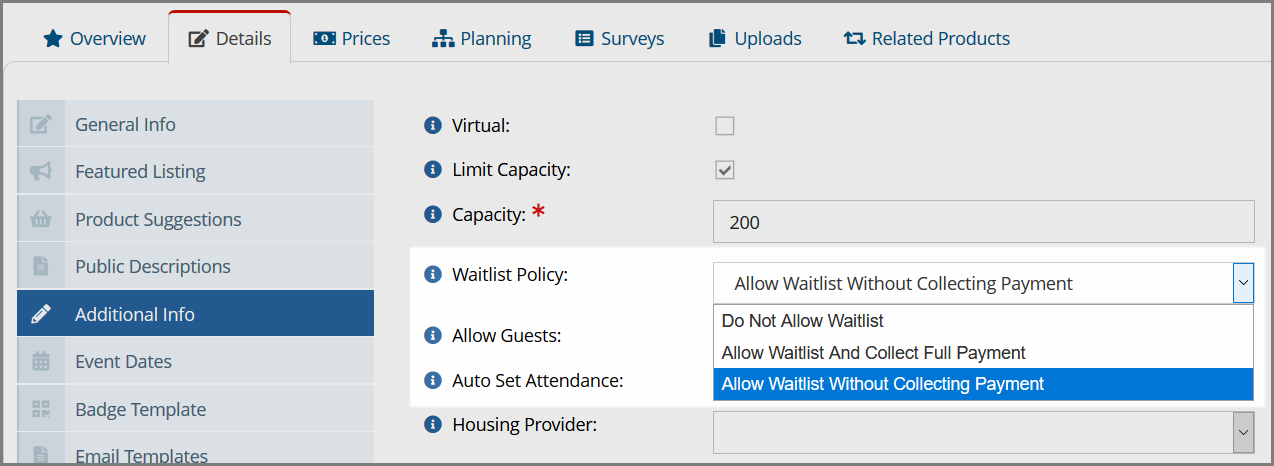The image size is (1274, 466).
Task: Open the Planning tab
Action: coord(481,38)
